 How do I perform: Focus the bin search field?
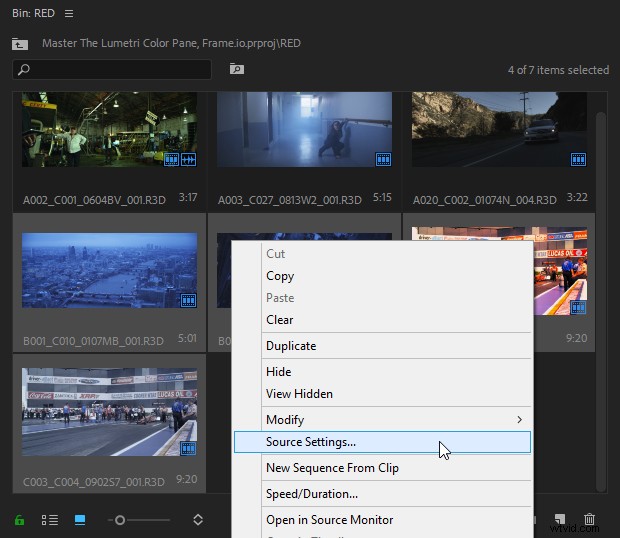tap(112, 70)
